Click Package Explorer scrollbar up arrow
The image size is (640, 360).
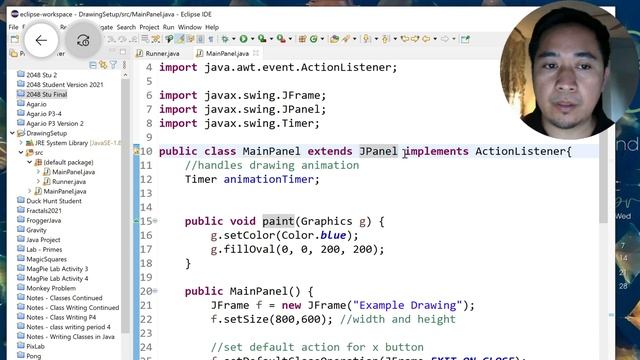click(125, 75)
